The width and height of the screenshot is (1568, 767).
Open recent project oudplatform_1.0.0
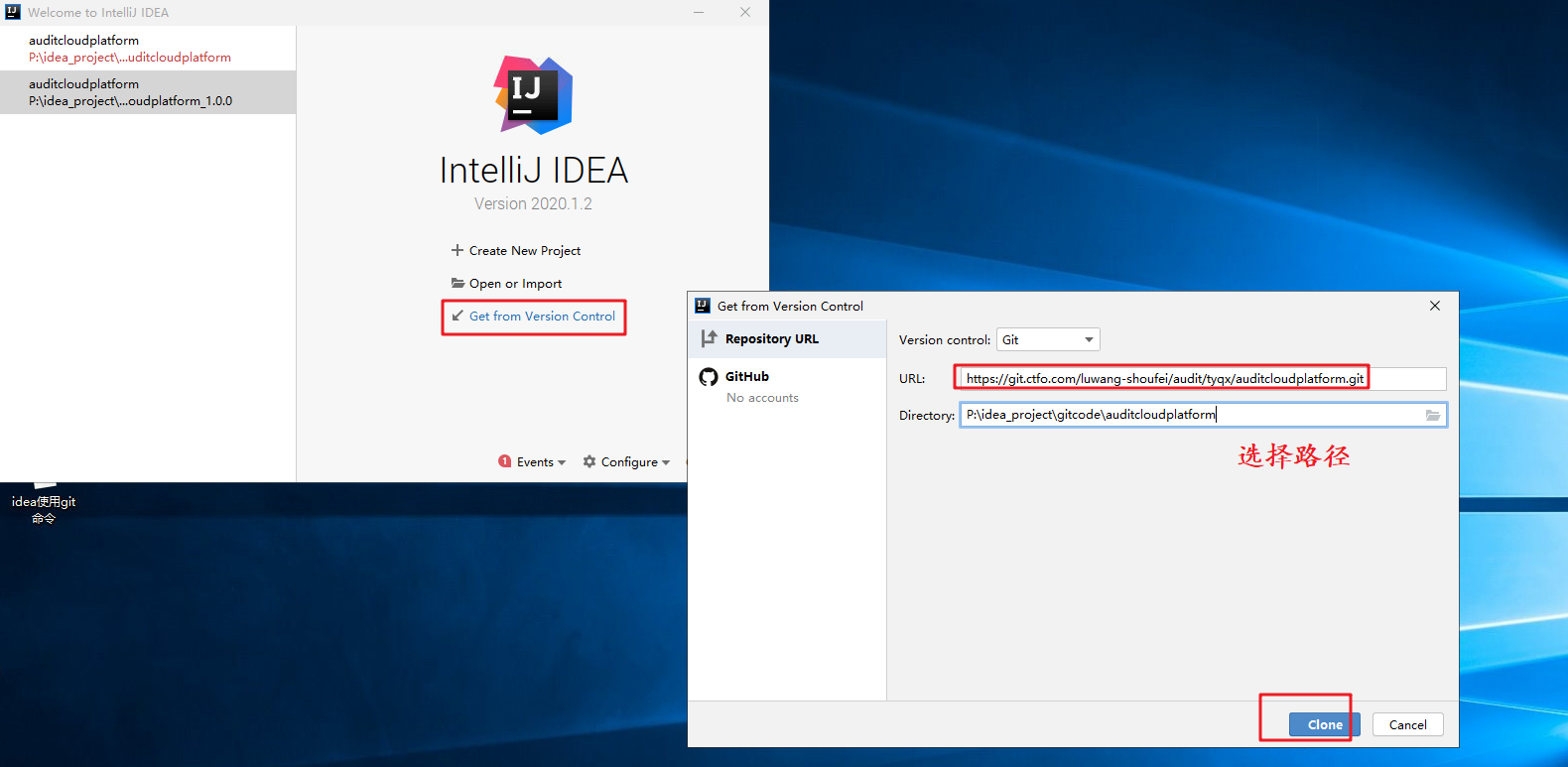148,92
